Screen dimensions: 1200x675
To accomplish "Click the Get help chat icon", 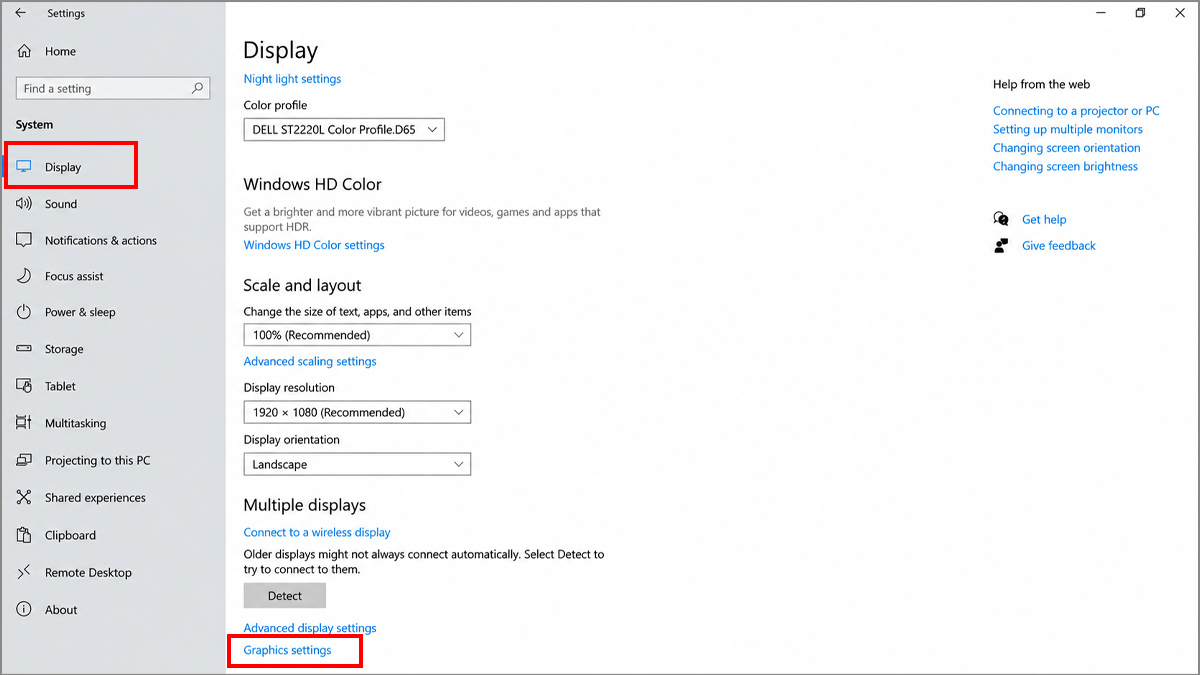I will [x=1001, y=219].
